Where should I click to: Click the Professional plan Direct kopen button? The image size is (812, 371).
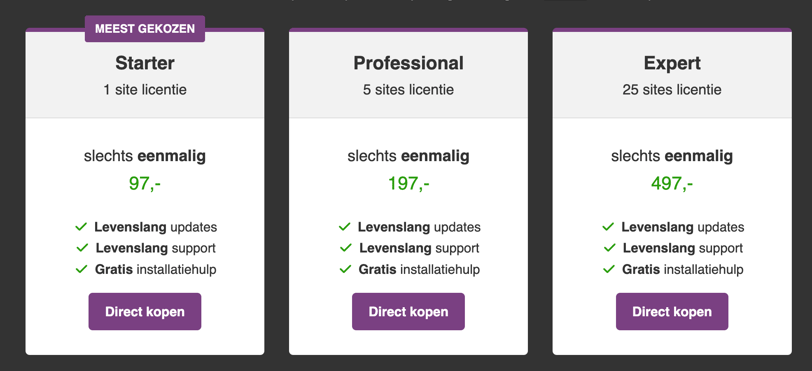[x=408, y=311]
